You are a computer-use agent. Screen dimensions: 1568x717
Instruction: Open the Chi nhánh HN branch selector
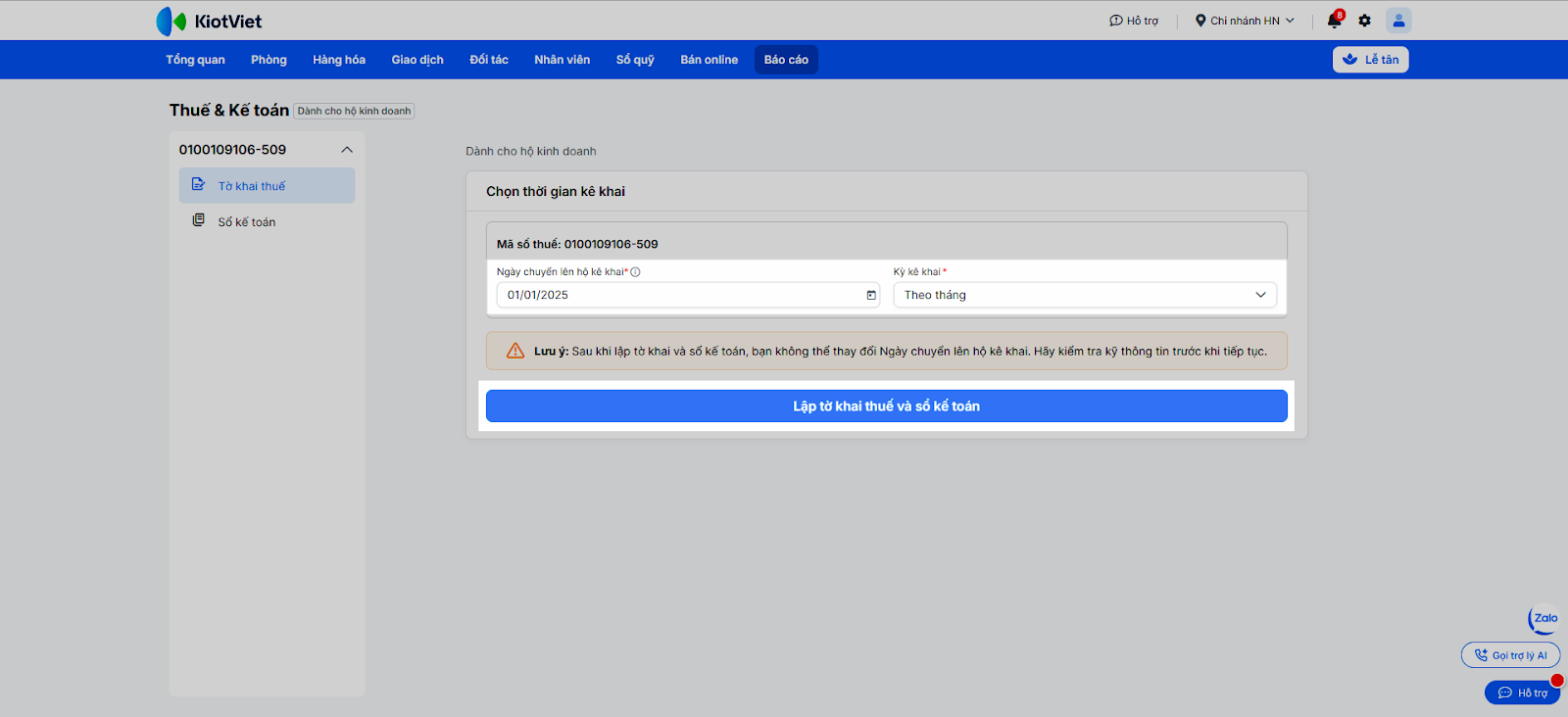(x=1245, y=21)
